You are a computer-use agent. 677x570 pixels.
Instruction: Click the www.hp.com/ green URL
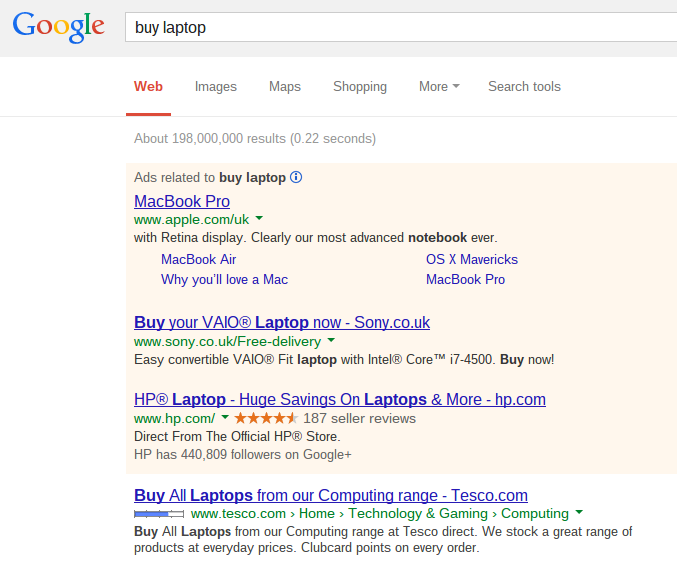174,418
